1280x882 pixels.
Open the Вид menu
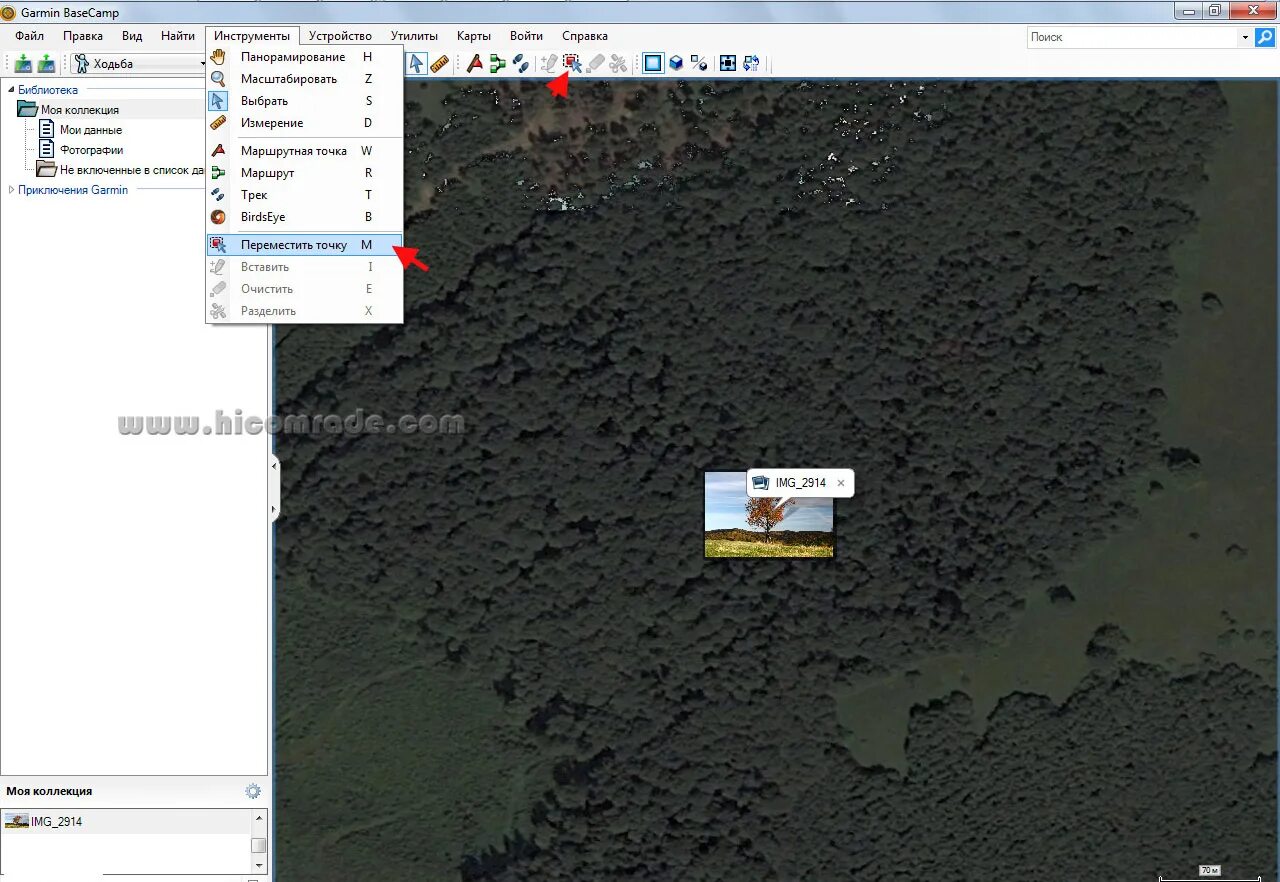coord(132,36)
